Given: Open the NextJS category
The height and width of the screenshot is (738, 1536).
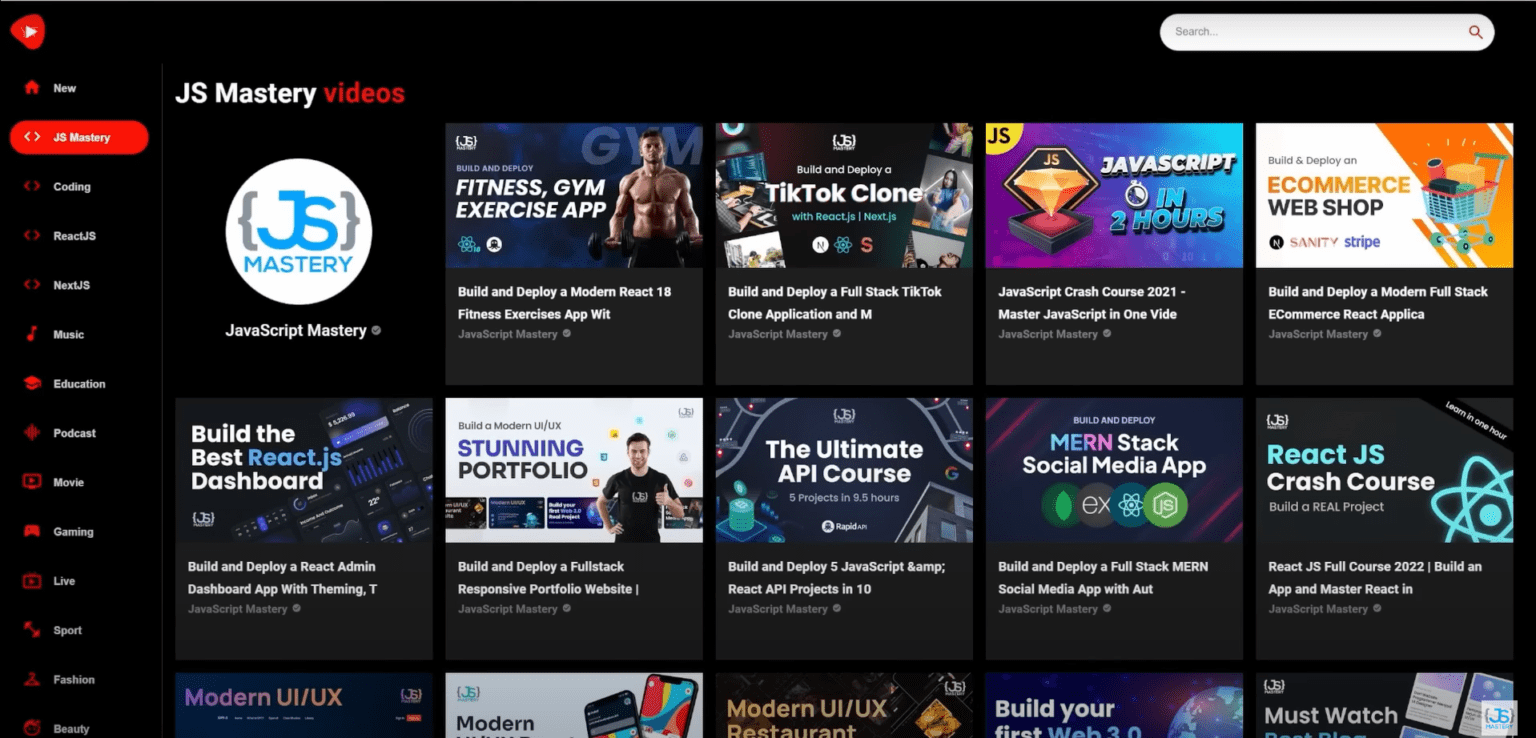Looking at the screenshot, I should coord(71,285).
